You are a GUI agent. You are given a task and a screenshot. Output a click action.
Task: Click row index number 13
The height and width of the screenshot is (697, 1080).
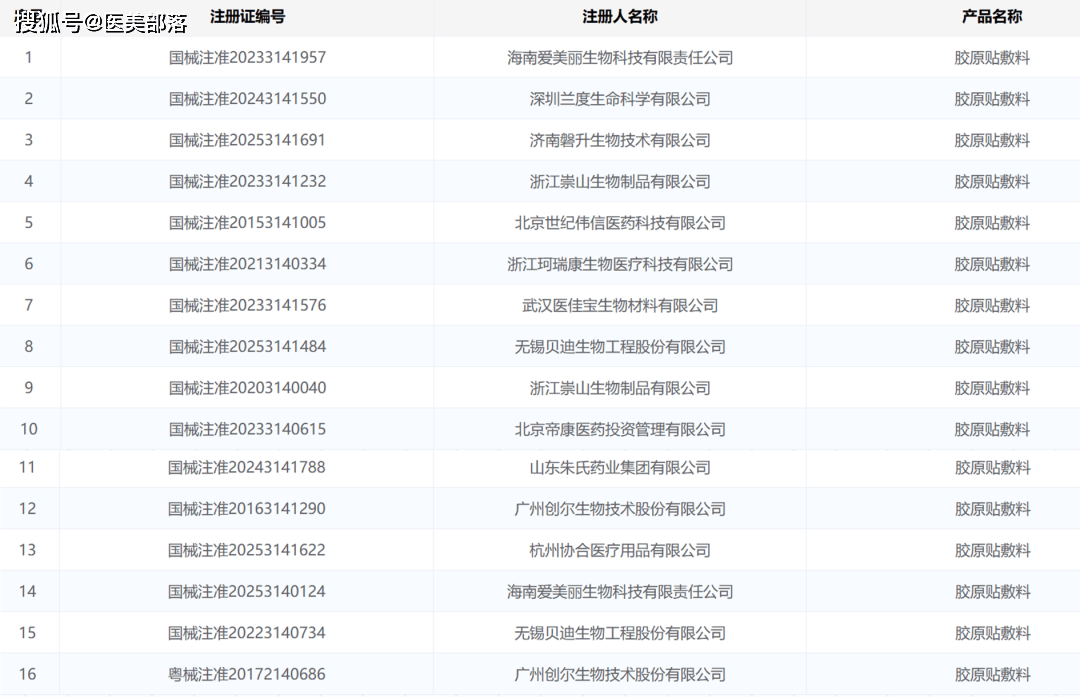click(x=27, y=550)
